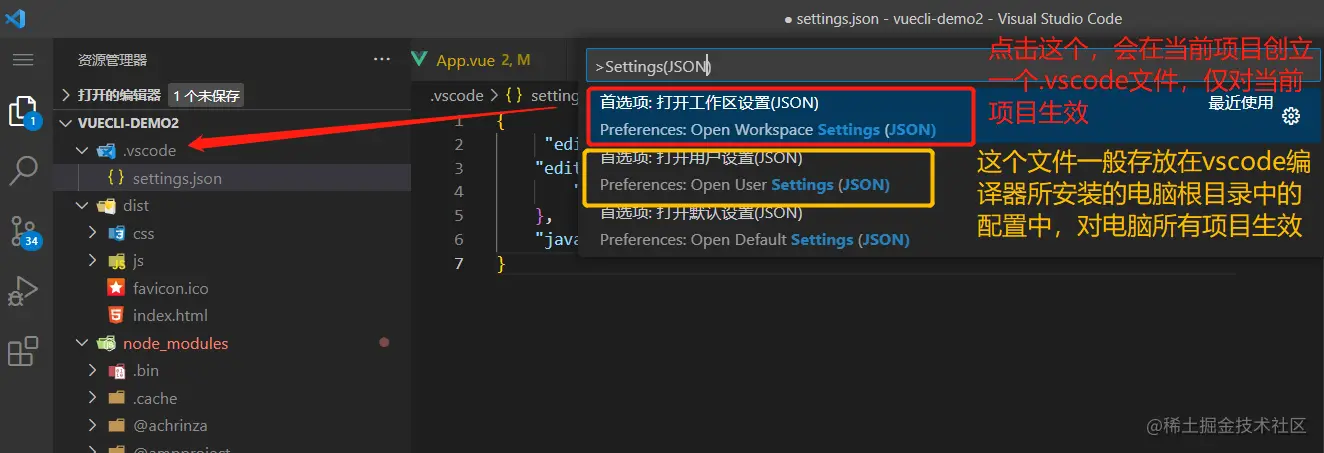Expand the Open Editors section
This screenshot has height=453, width=1324.
pyautogui.click(x=66, y=96)
